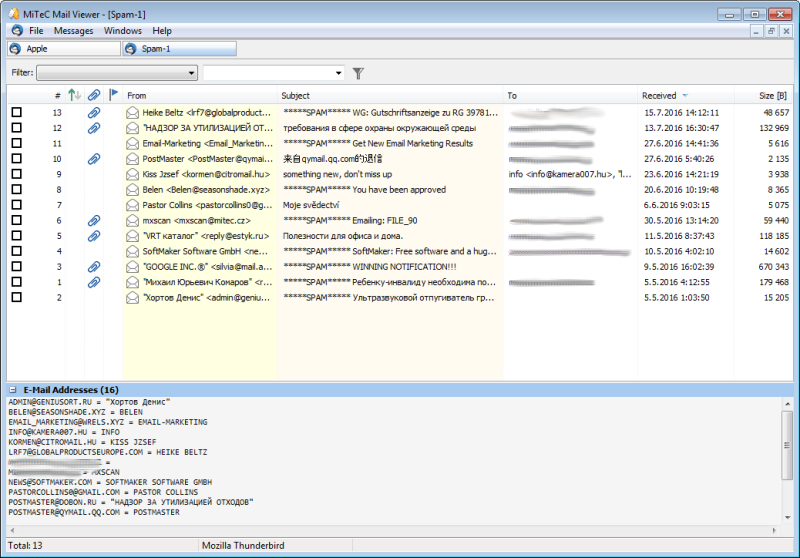The image size is (800, 558).
Task: Open the Filter field dropdown
Action: (x=191, y=73)
